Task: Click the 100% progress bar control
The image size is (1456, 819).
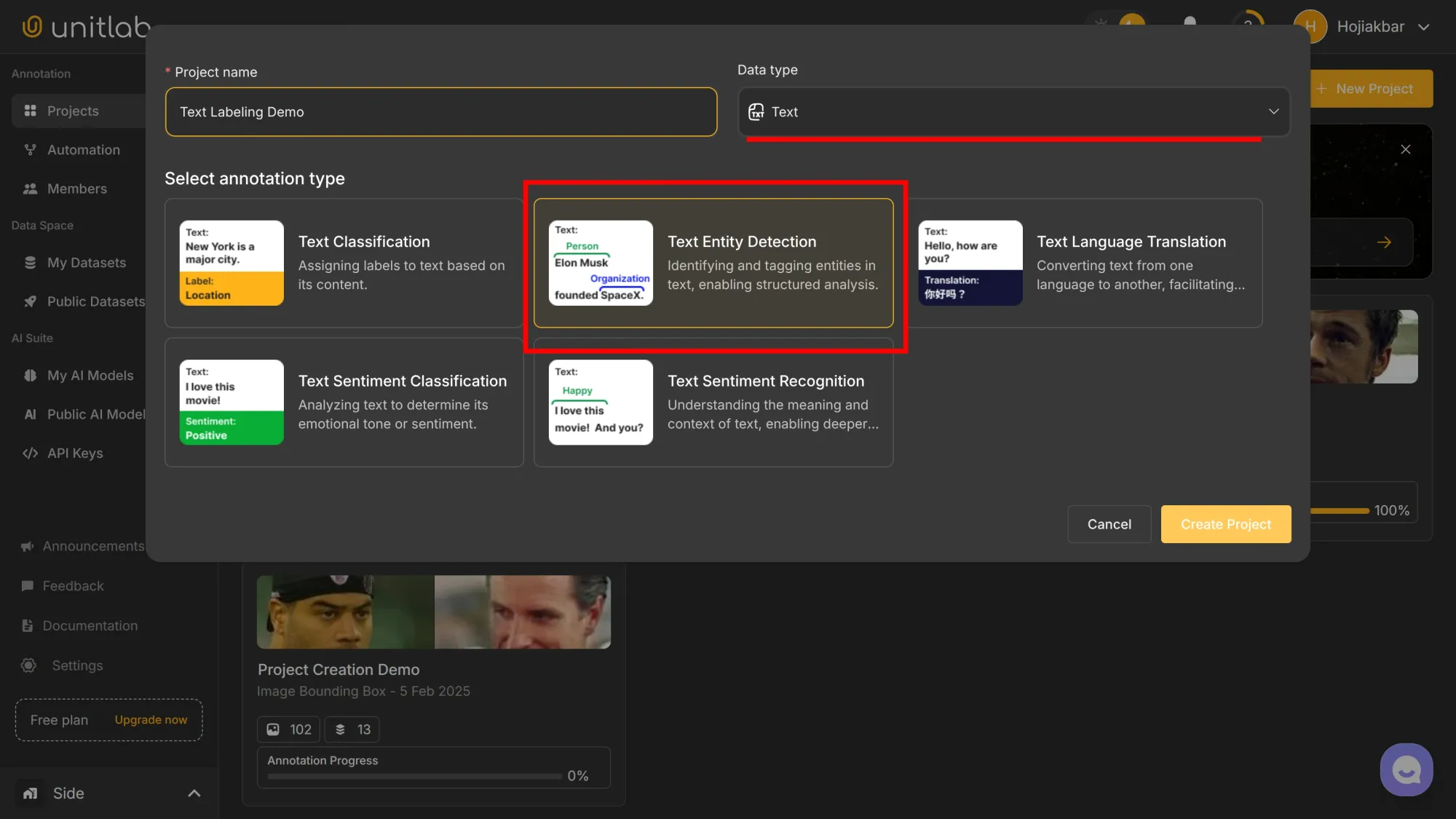Action: [1350, 510]
